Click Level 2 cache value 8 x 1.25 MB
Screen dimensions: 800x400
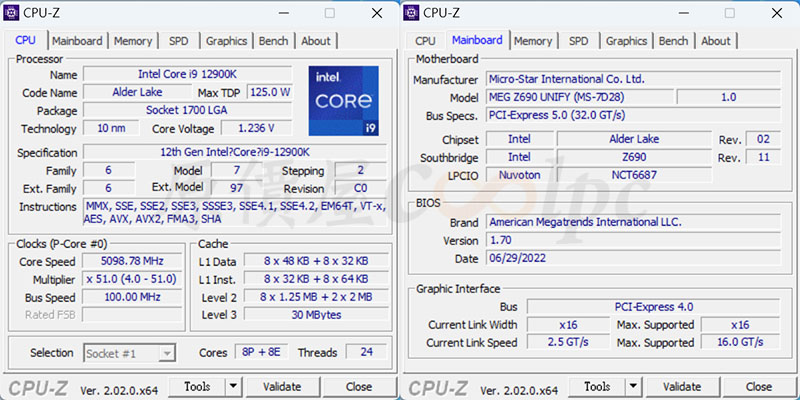click(x=316, y=297)
